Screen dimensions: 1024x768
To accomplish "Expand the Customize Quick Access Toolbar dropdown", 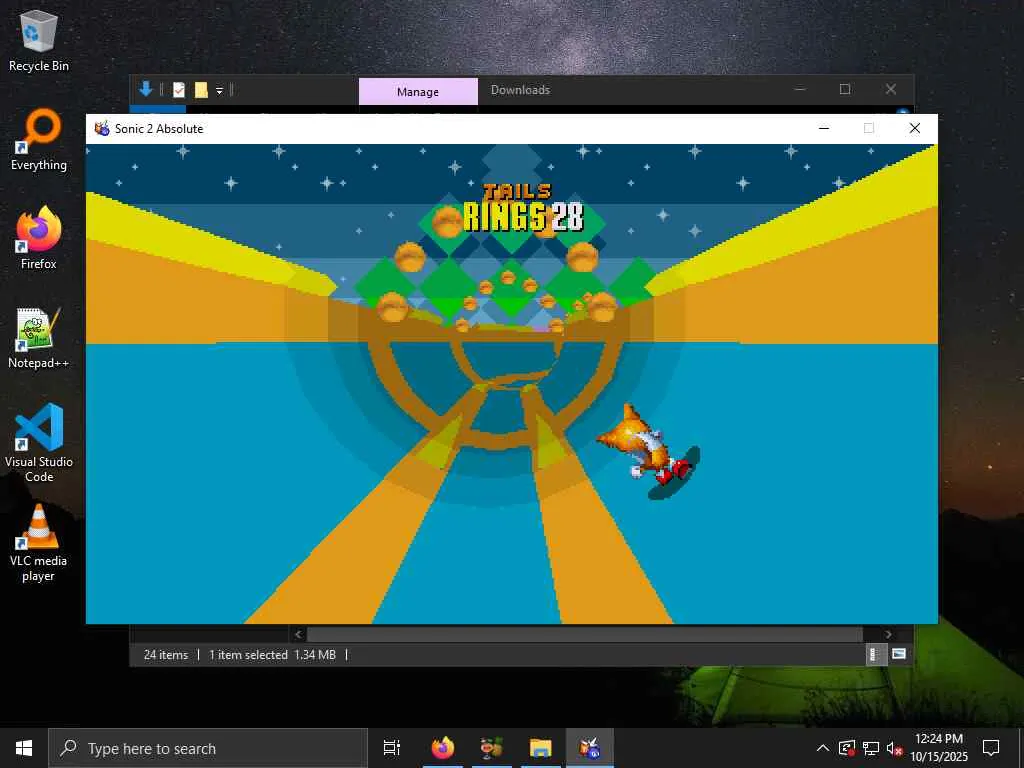I will point(219,91).
